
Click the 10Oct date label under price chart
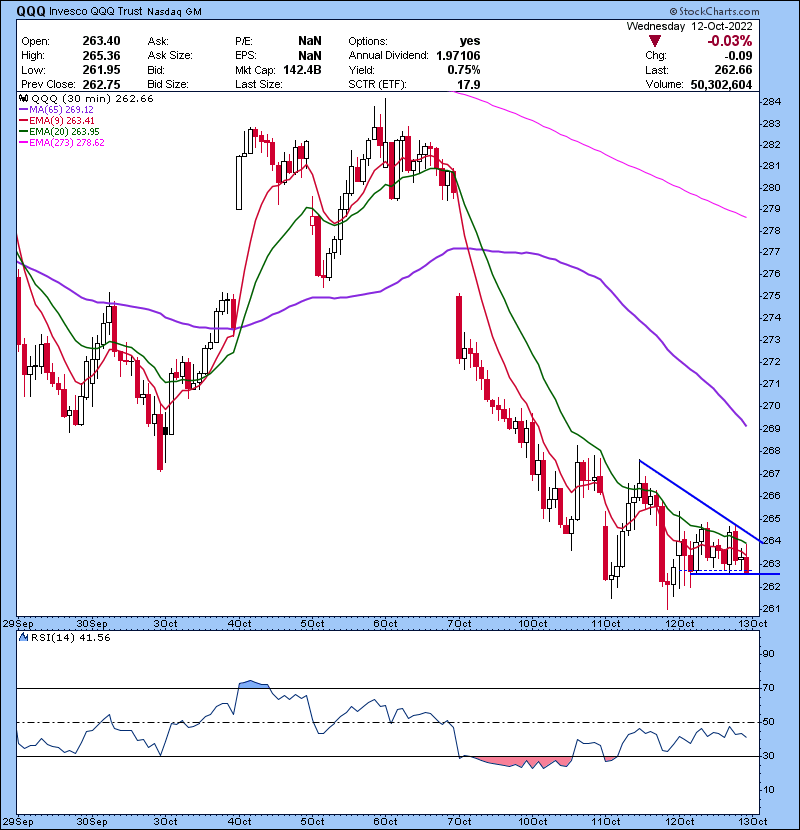click(x=533, y=624)
